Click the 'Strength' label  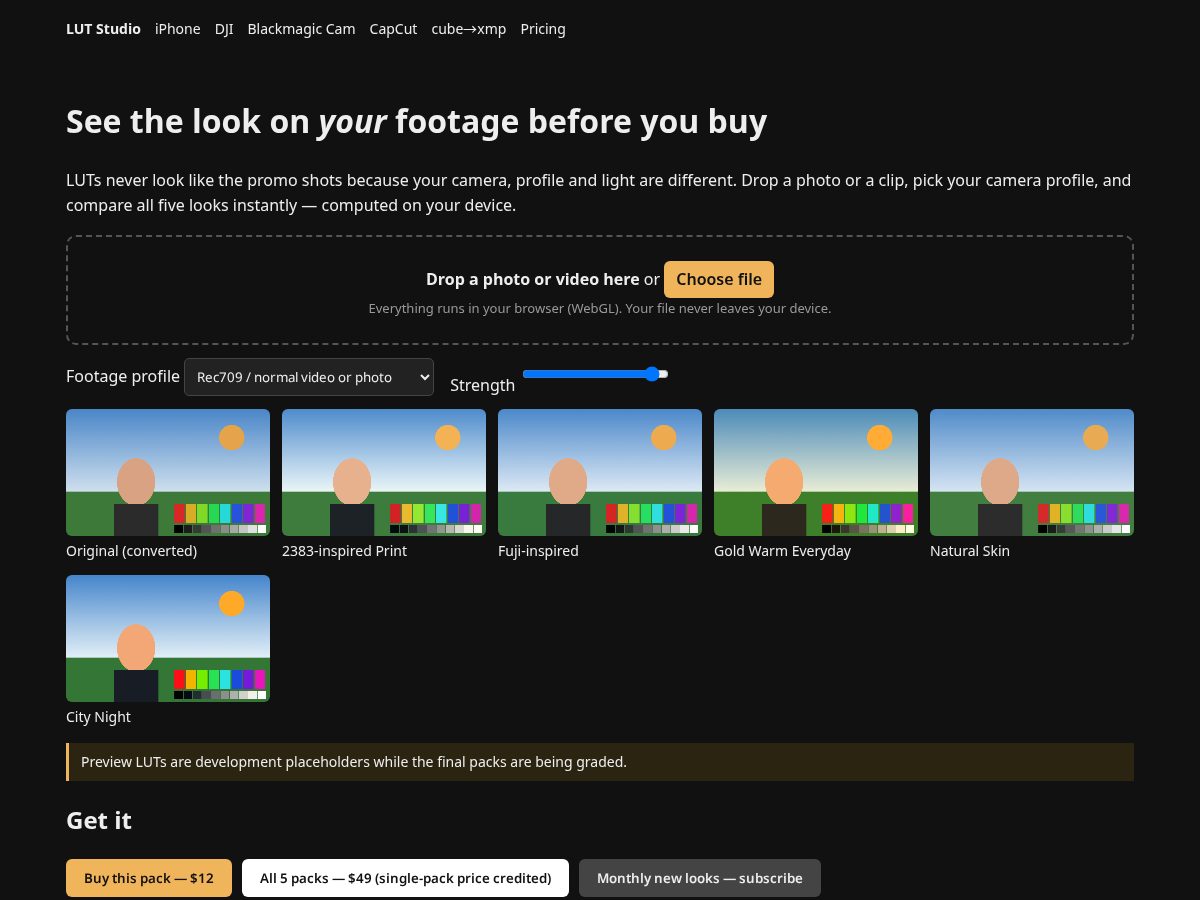point(482,385)
